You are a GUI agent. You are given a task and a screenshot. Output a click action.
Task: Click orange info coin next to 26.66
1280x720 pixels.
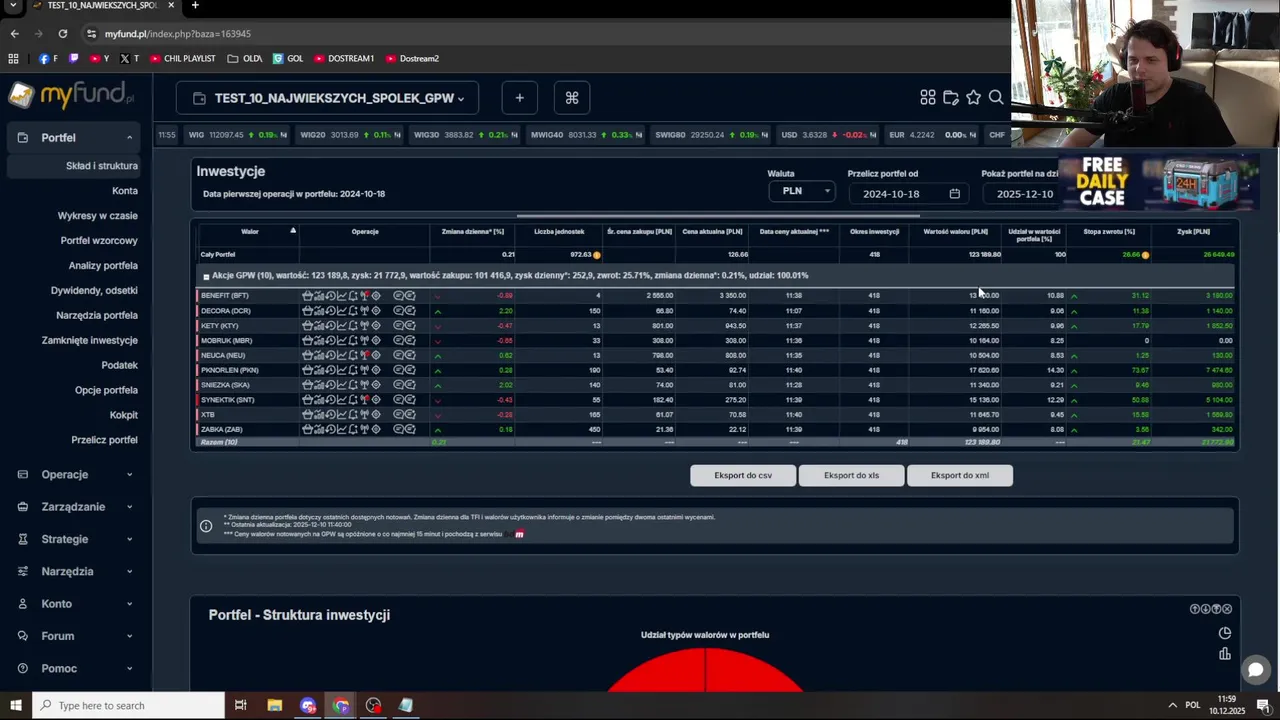pyautogui.click(x=1145, y=255)
